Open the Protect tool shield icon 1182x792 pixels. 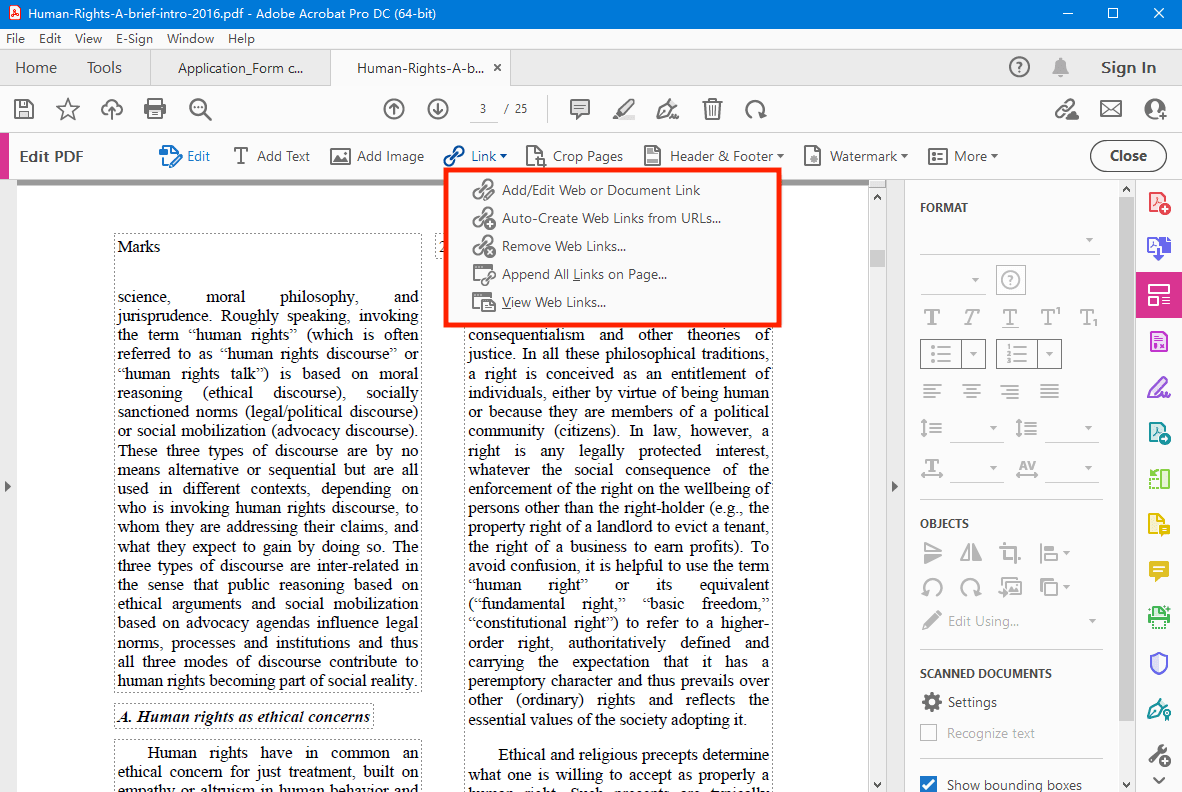(x=1159, y=663)
